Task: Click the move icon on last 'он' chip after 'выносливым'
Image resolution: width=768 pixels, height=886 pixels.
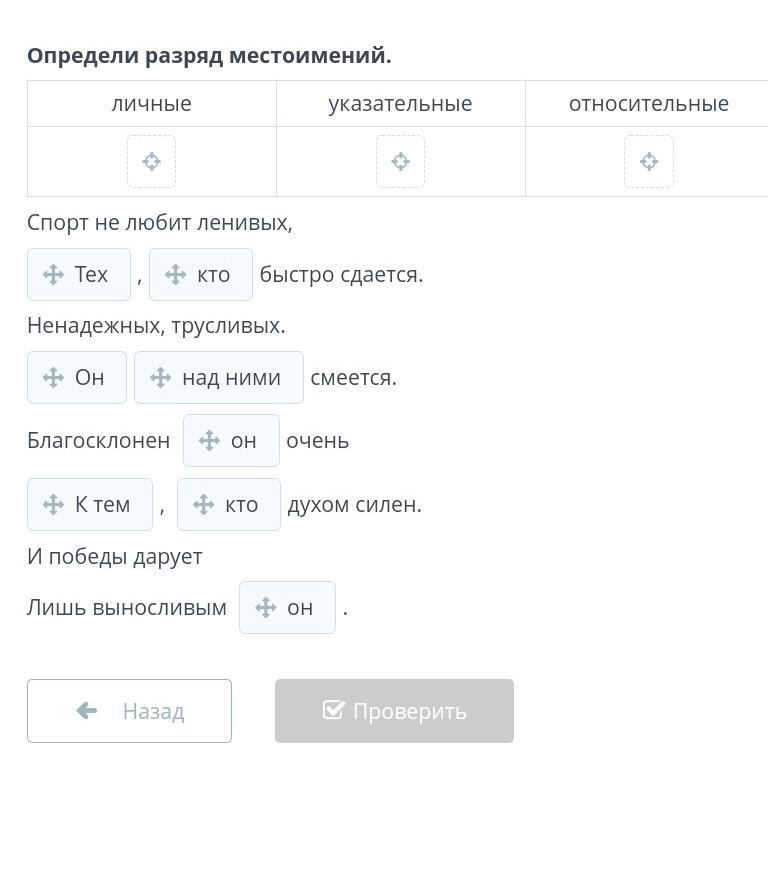Action: pyautogui.click(x=265, y=607)
